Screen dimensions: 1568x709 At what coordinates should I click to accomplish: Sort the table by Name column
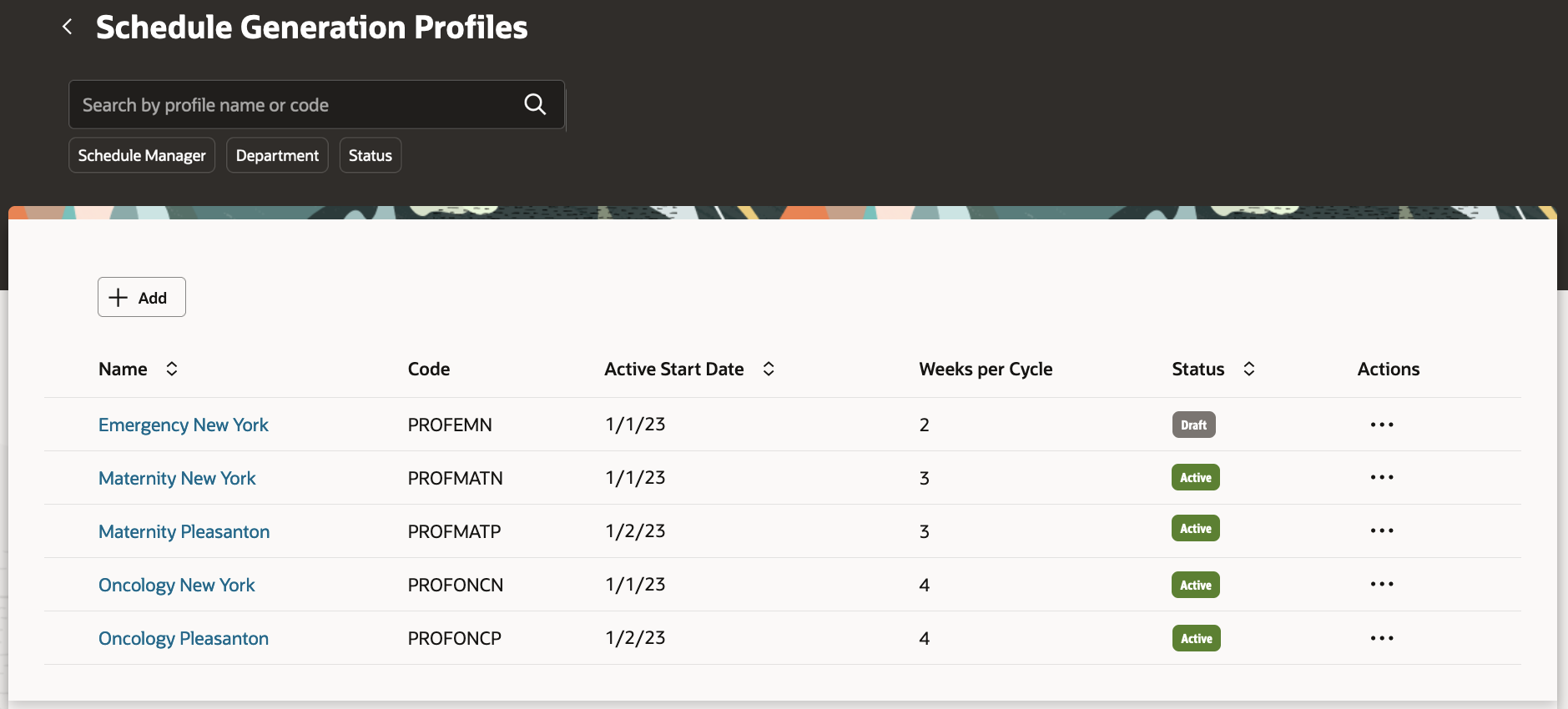coord(172,369)
